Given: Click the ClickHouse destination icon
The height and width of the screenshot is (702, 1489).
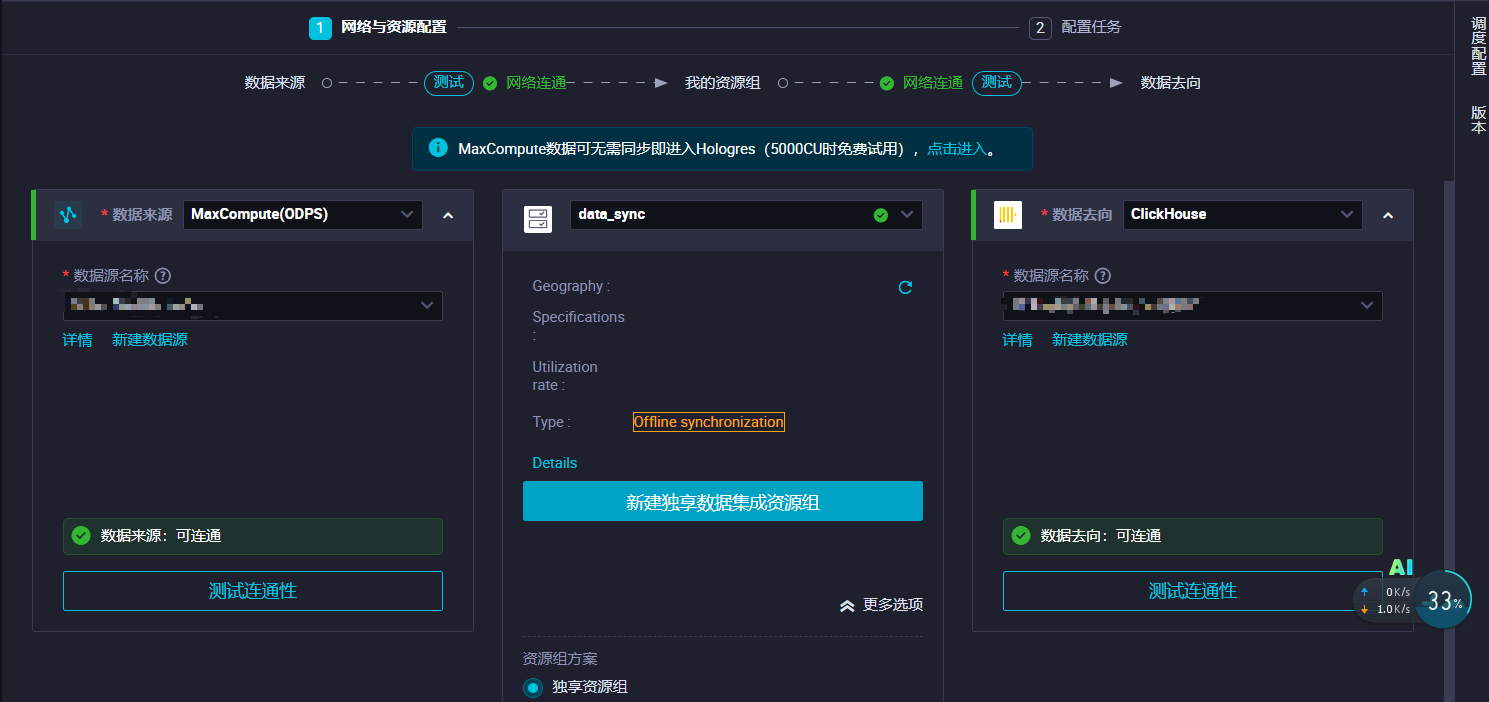Looking at the screenshot, I should (x=1008, y=214).
